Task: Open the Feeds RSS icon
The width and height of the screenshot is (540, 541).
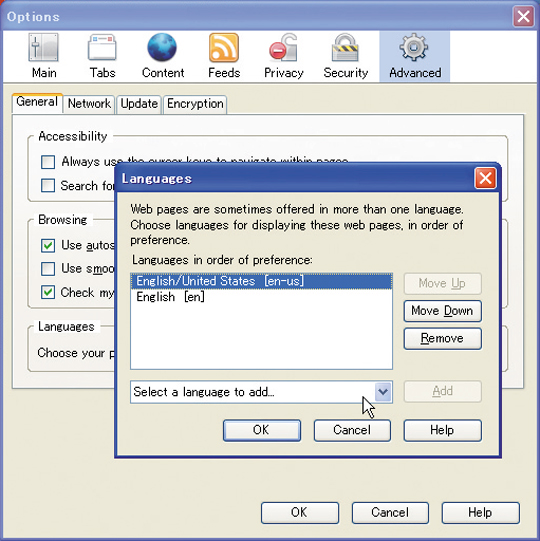Action: tap(224, 48)
